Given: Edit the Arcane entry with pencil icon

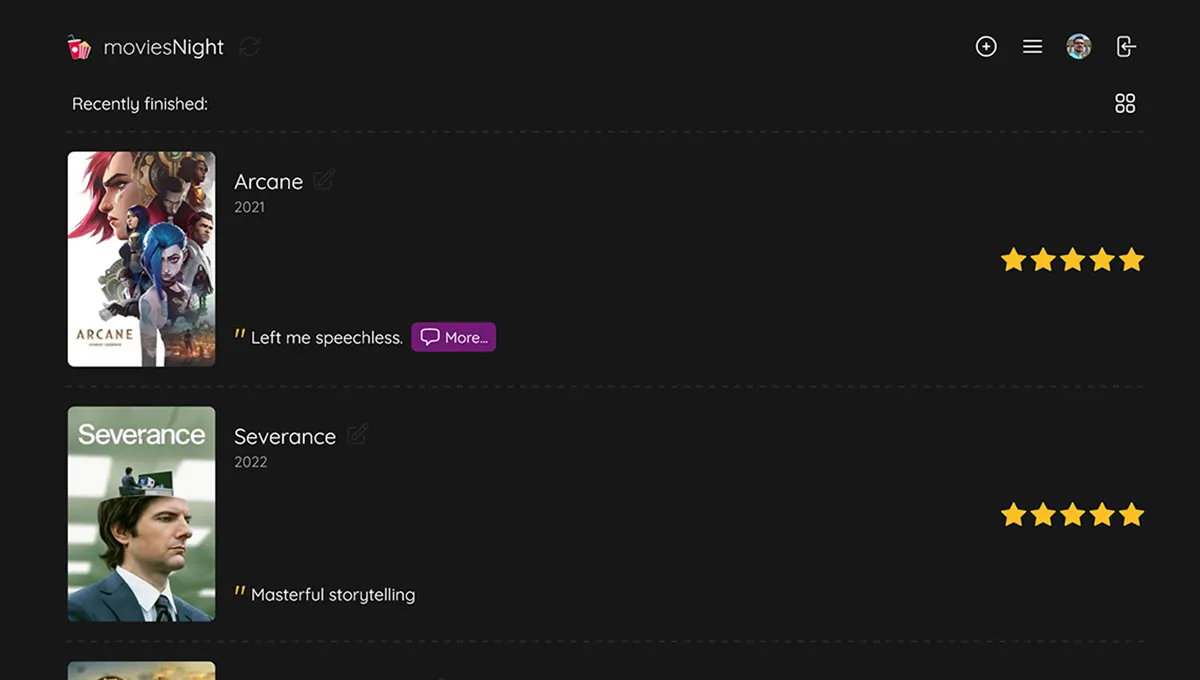Looking at the screenshot, I should click(x=324, y=180).
